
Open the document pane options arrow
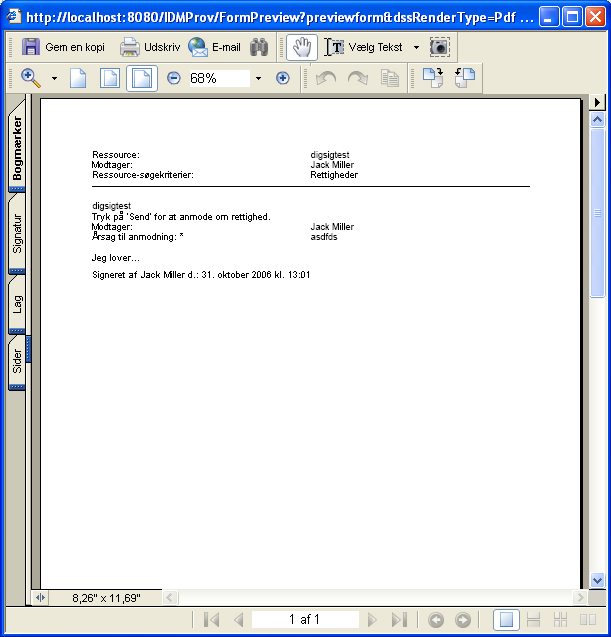[597, 102]
